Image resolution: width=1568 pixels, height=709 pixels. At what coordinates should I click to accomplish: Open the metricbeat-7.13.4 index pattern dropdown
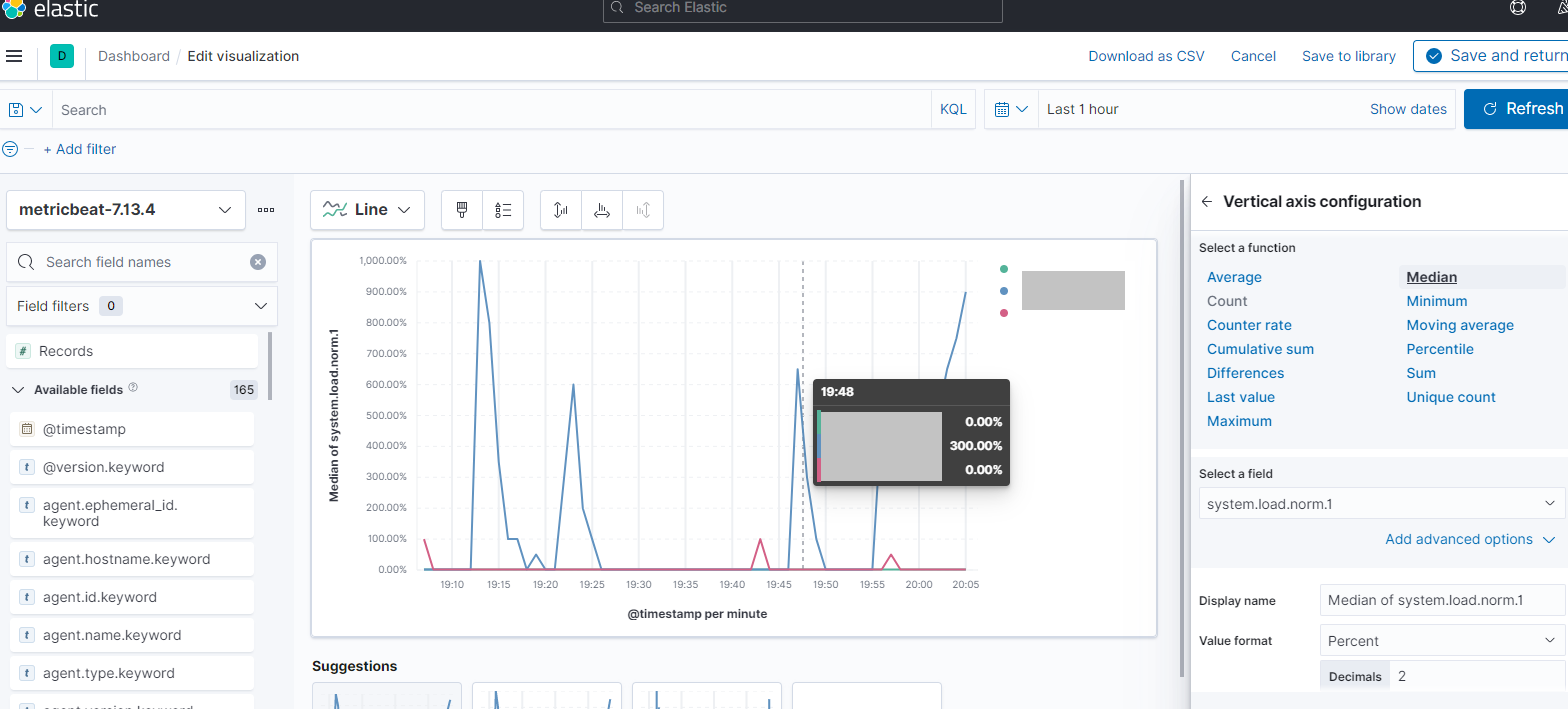[126, 210]
